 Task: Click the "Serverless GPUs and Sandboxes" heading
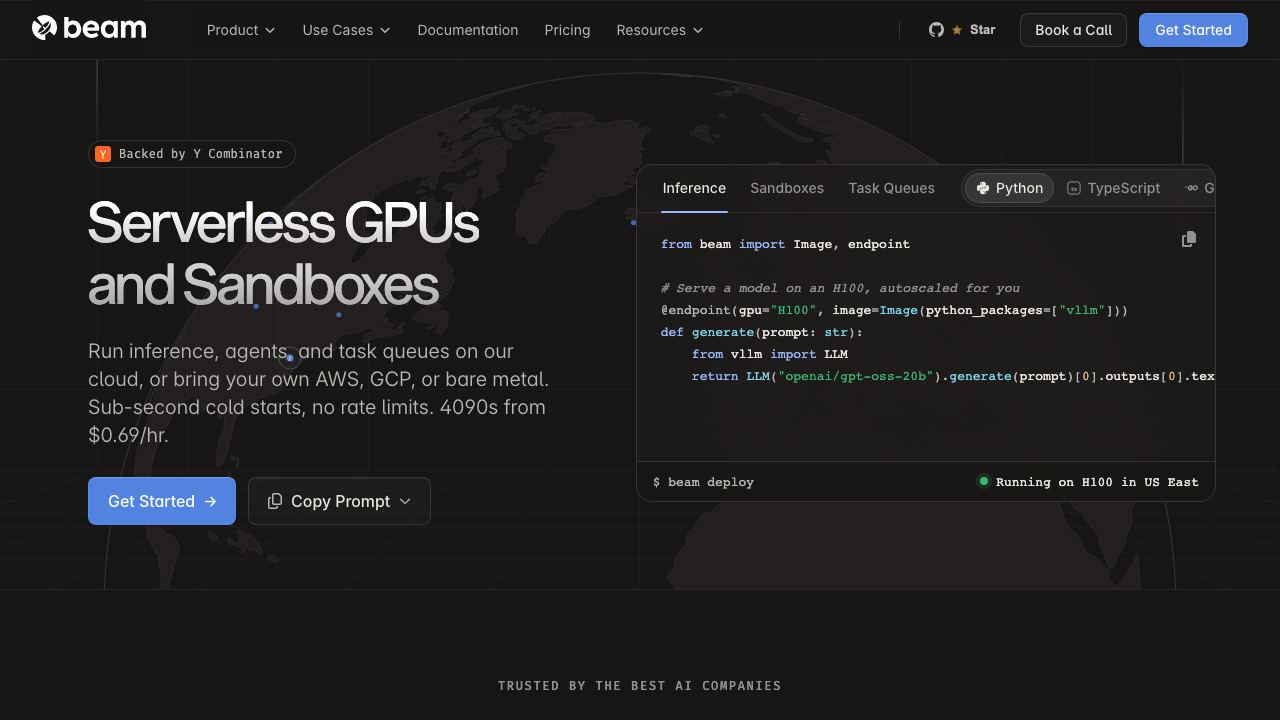click(284, 253)
